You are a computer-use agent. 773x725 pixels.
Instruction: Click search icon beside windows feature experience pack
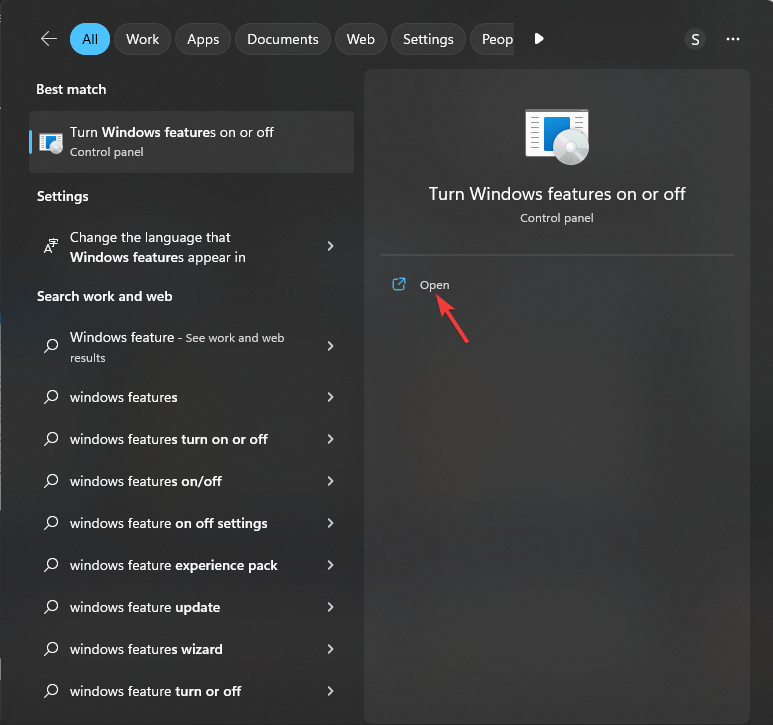(51, 565)
